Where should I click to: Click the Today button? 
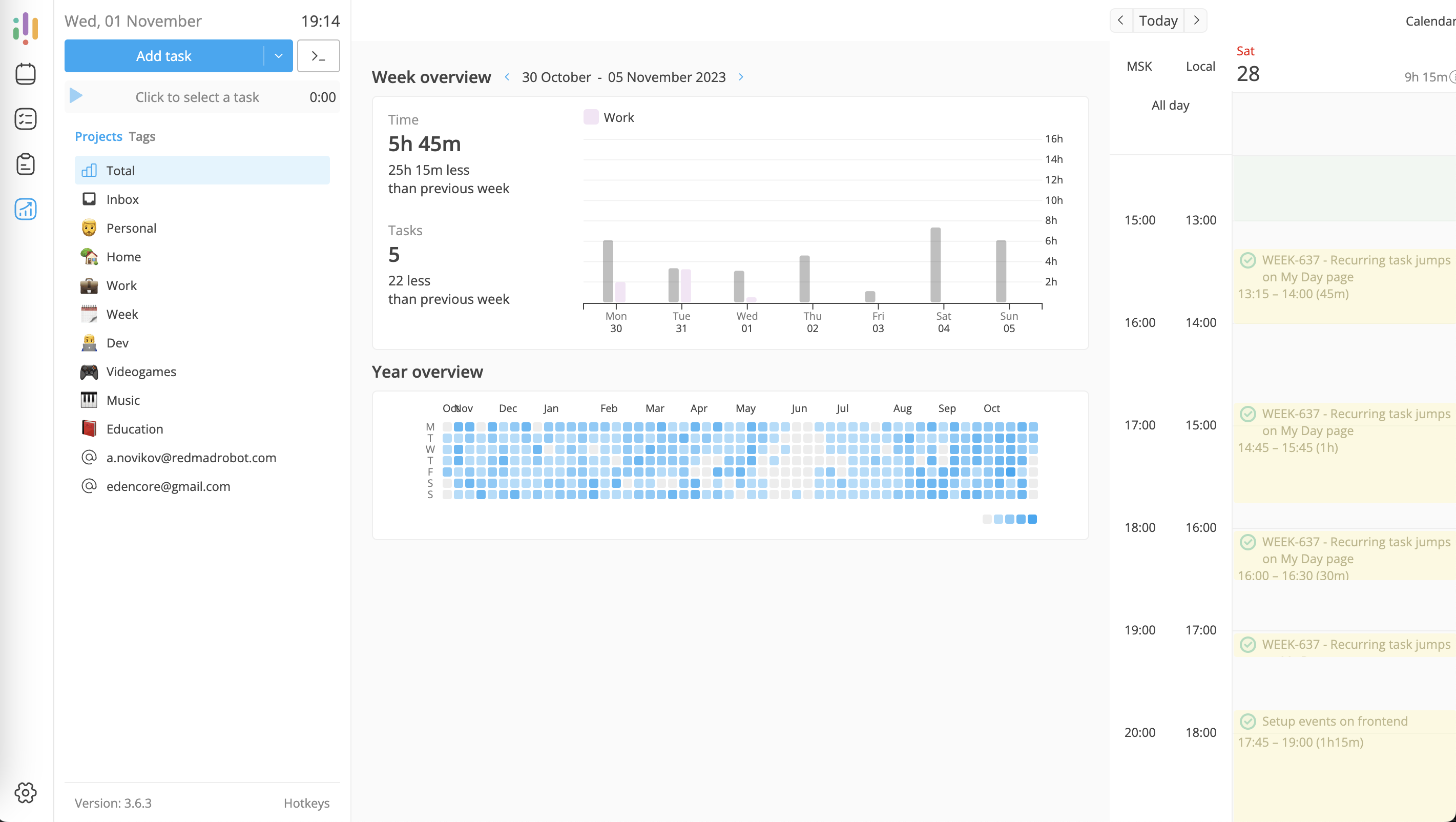1158,20
